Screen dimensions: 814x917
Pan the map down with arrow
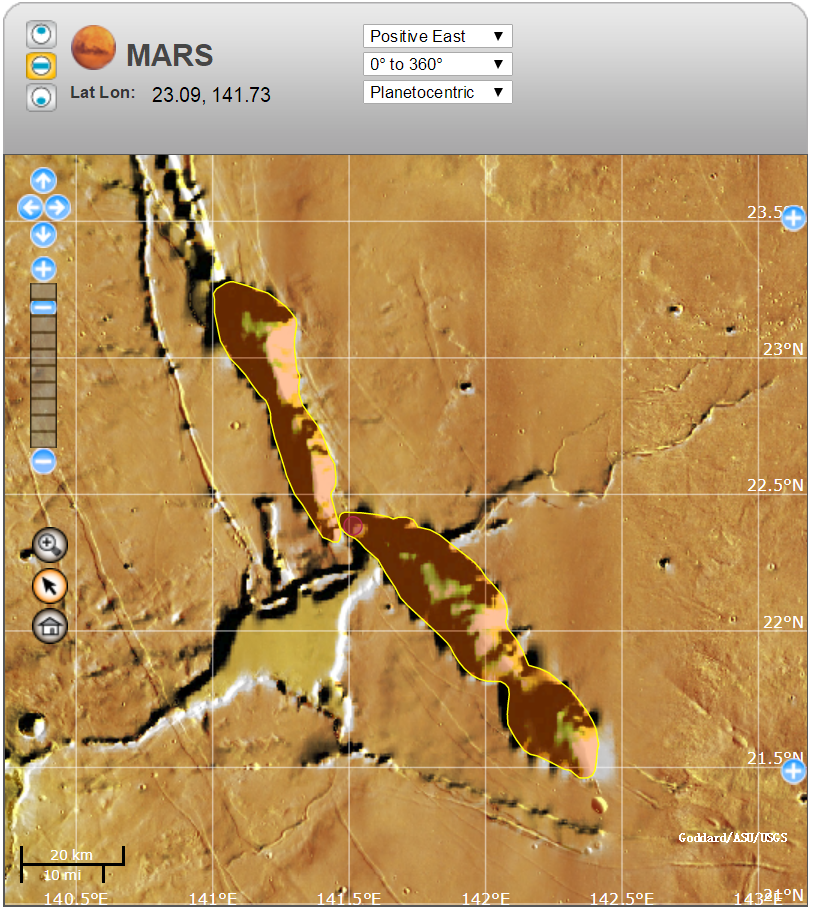43,235
